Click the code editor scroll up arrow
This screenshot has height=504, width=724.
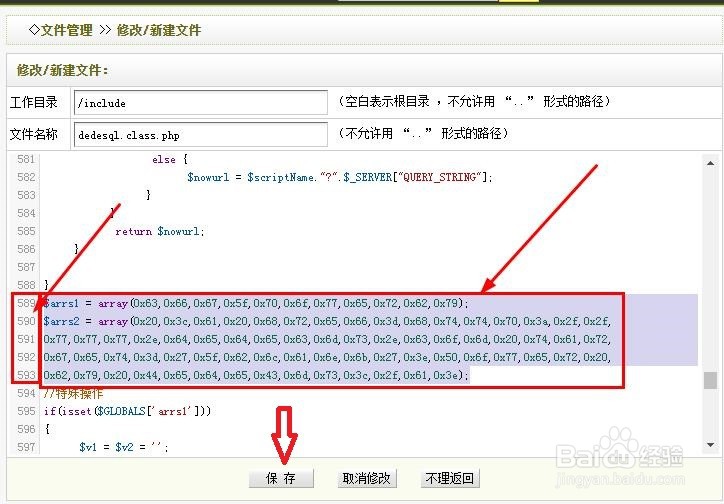click(x=711, y=163)
